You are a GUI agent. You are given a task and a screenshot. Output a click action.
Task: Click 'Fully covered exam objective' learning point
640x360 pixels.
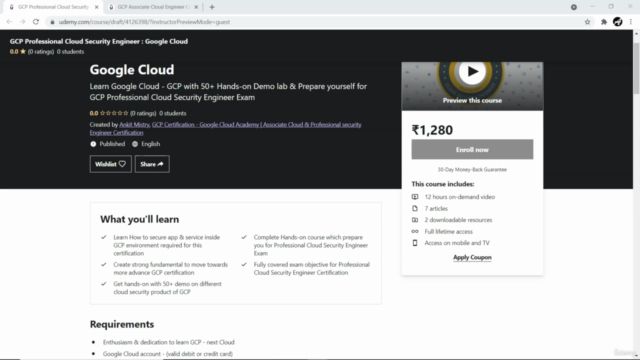311,269
